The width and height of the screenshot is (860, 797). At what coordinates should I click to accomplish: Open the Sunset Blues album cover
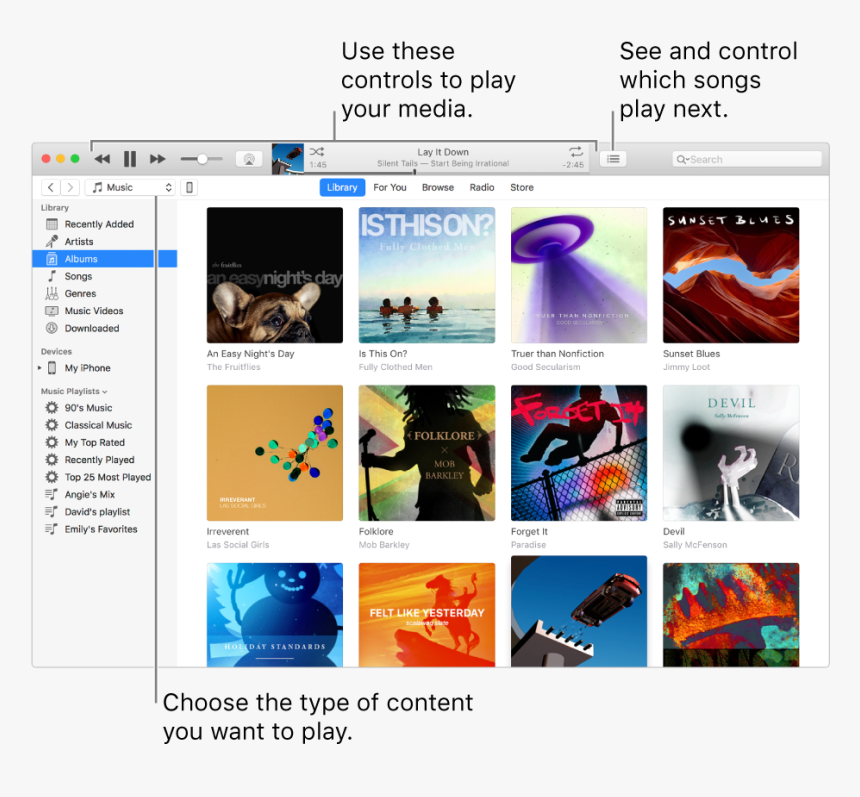[x=731, y=275]
